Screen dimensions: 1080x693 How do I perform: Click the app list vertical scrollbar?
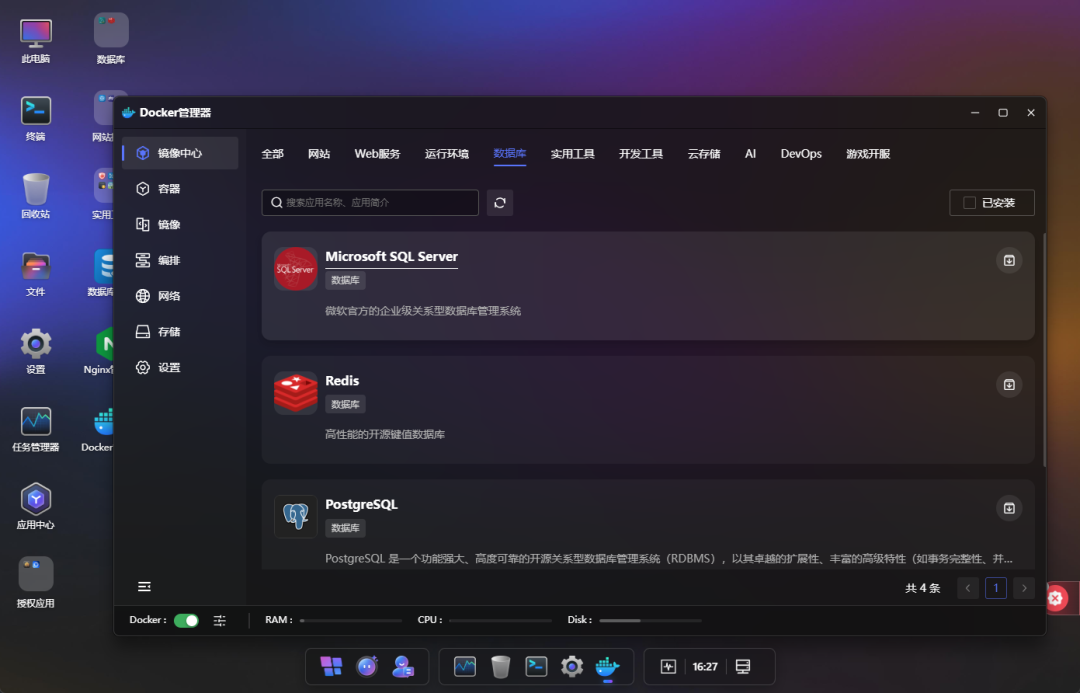(x=1044, y=350)
